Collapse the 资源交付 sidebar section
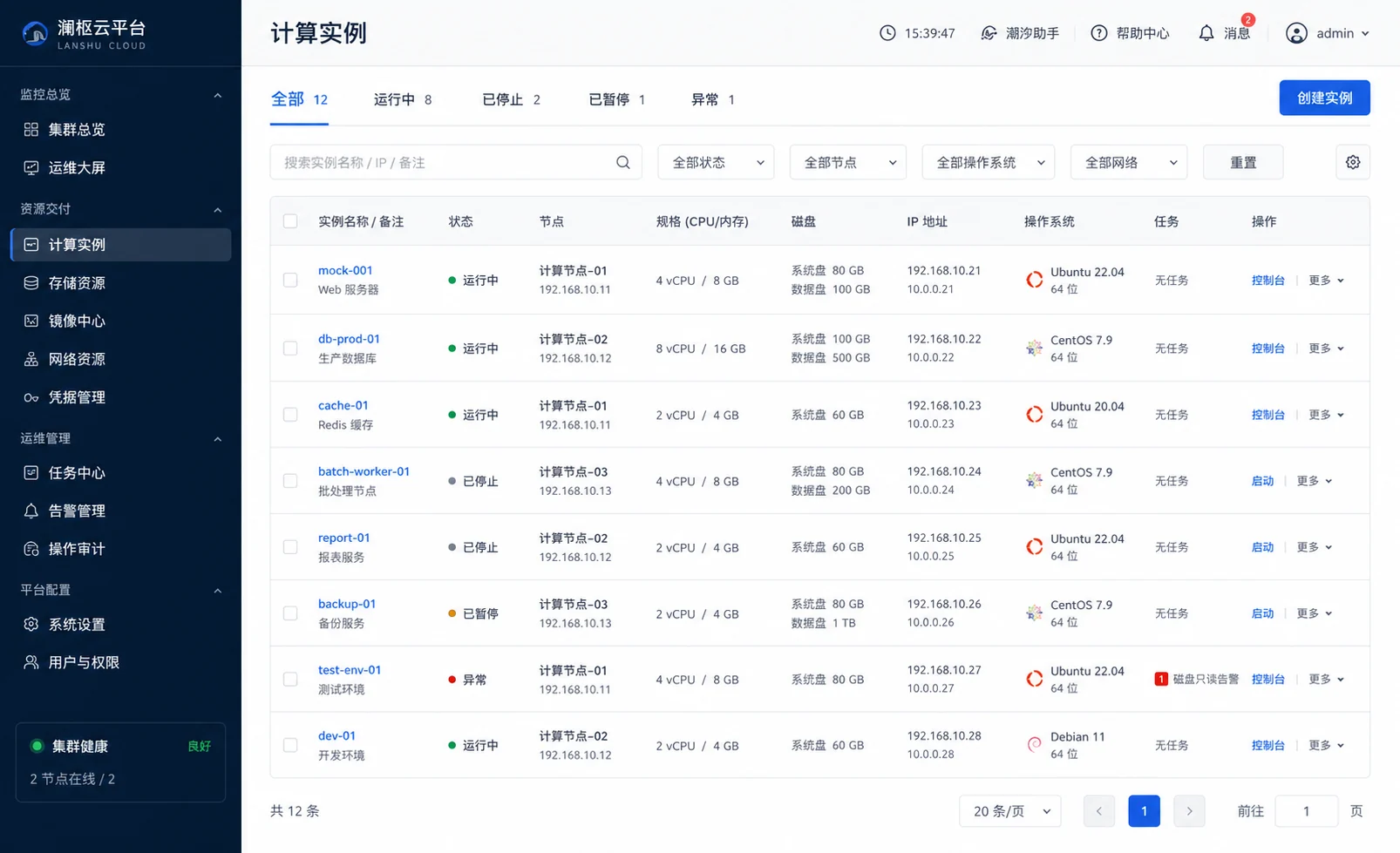Viewport: 1400px width, 853px height. [217, 209]
